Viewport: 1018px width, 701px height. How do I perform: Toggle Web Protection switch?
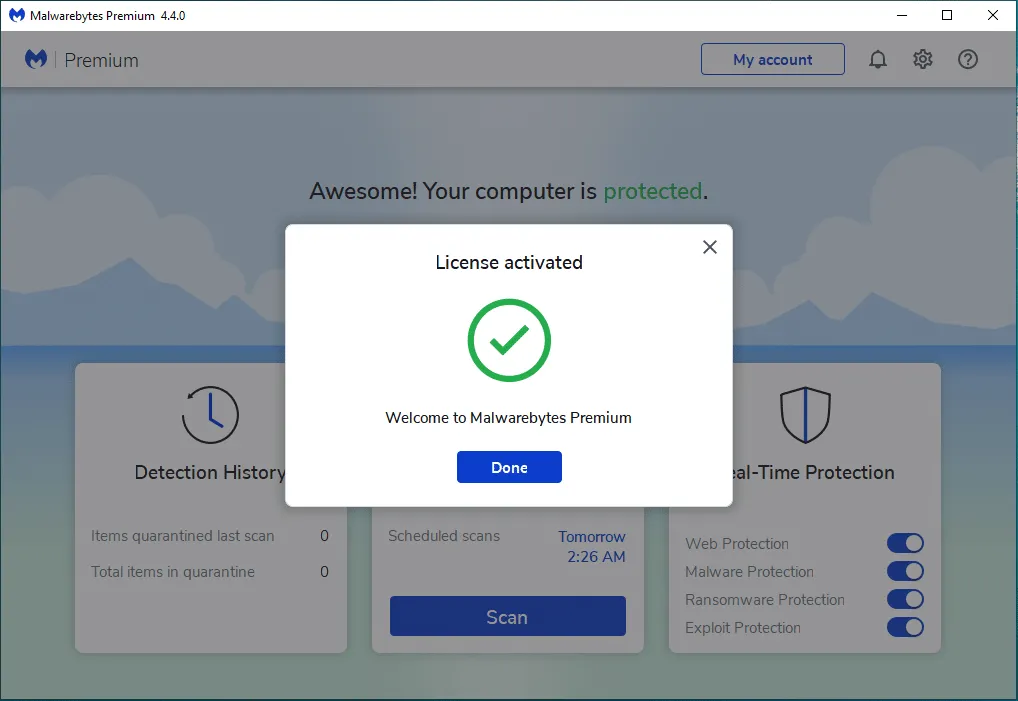(905, 543)
